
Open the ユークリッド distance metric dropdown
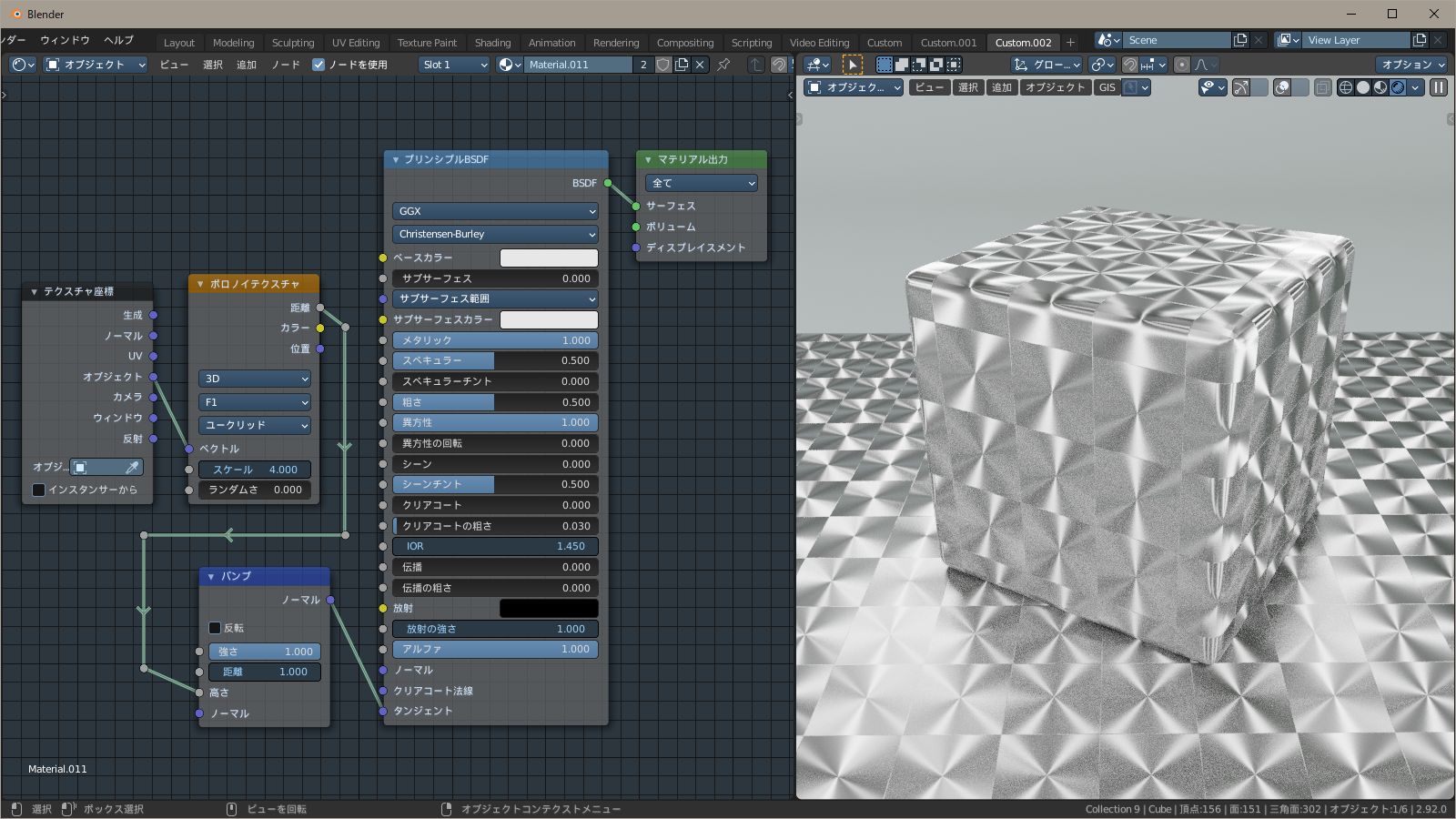pos(255,425)
